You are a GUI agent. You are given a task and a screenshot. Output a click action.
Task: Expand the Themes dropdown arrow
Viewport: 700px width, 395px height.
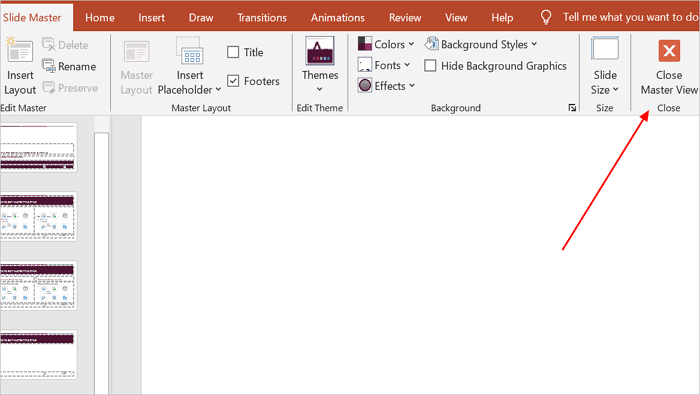point(320,89)
